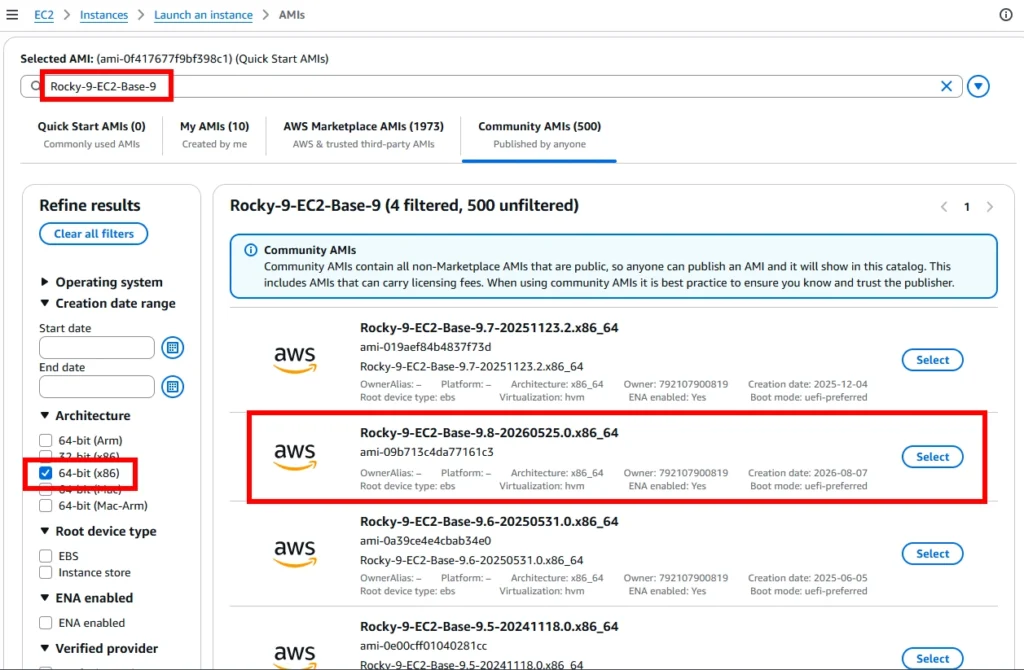The height and width of the screenshot is (670, 1024).
Task: Click AMI ID ami-09b713c4da77161c3
Action: (426, 452)
